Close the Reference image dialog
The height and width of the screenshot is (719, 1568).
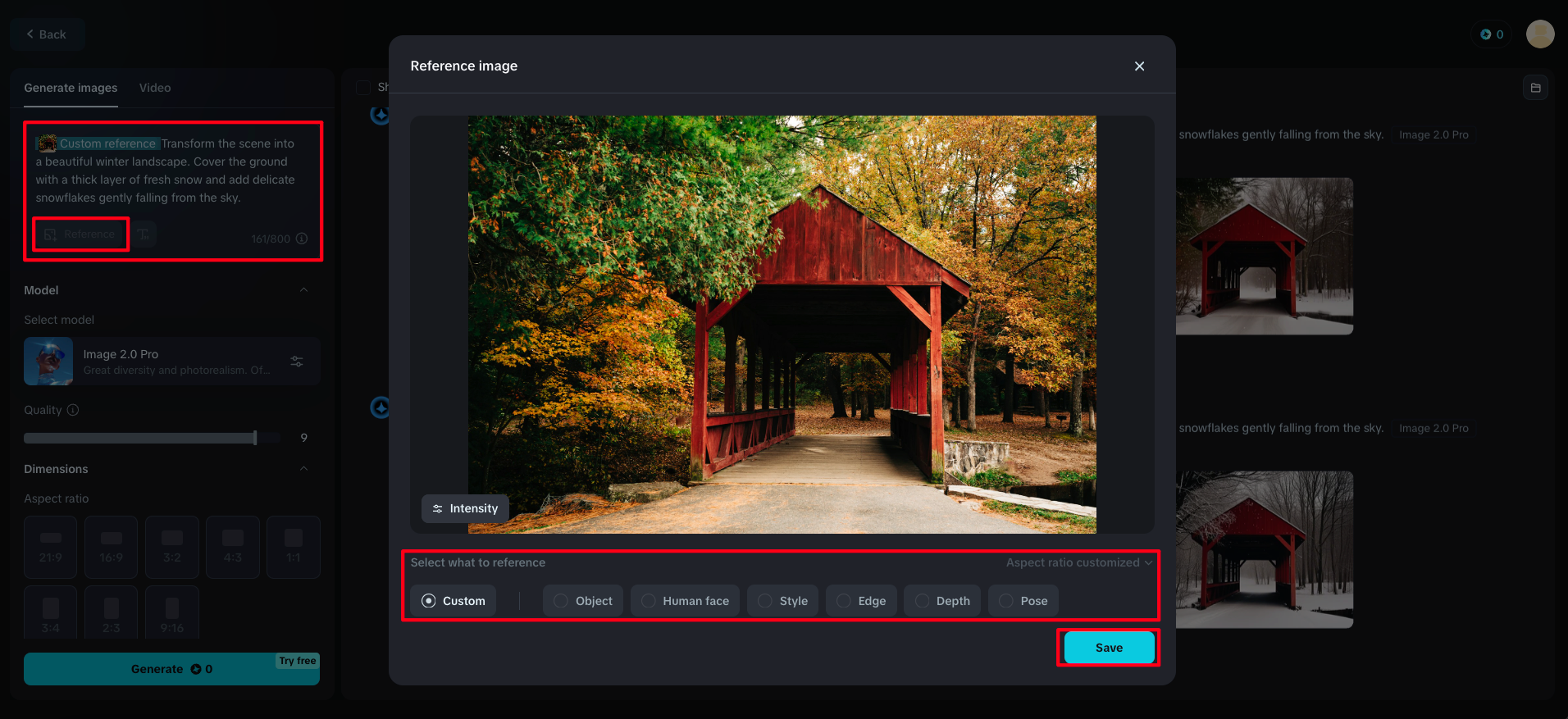(1139, 66)
